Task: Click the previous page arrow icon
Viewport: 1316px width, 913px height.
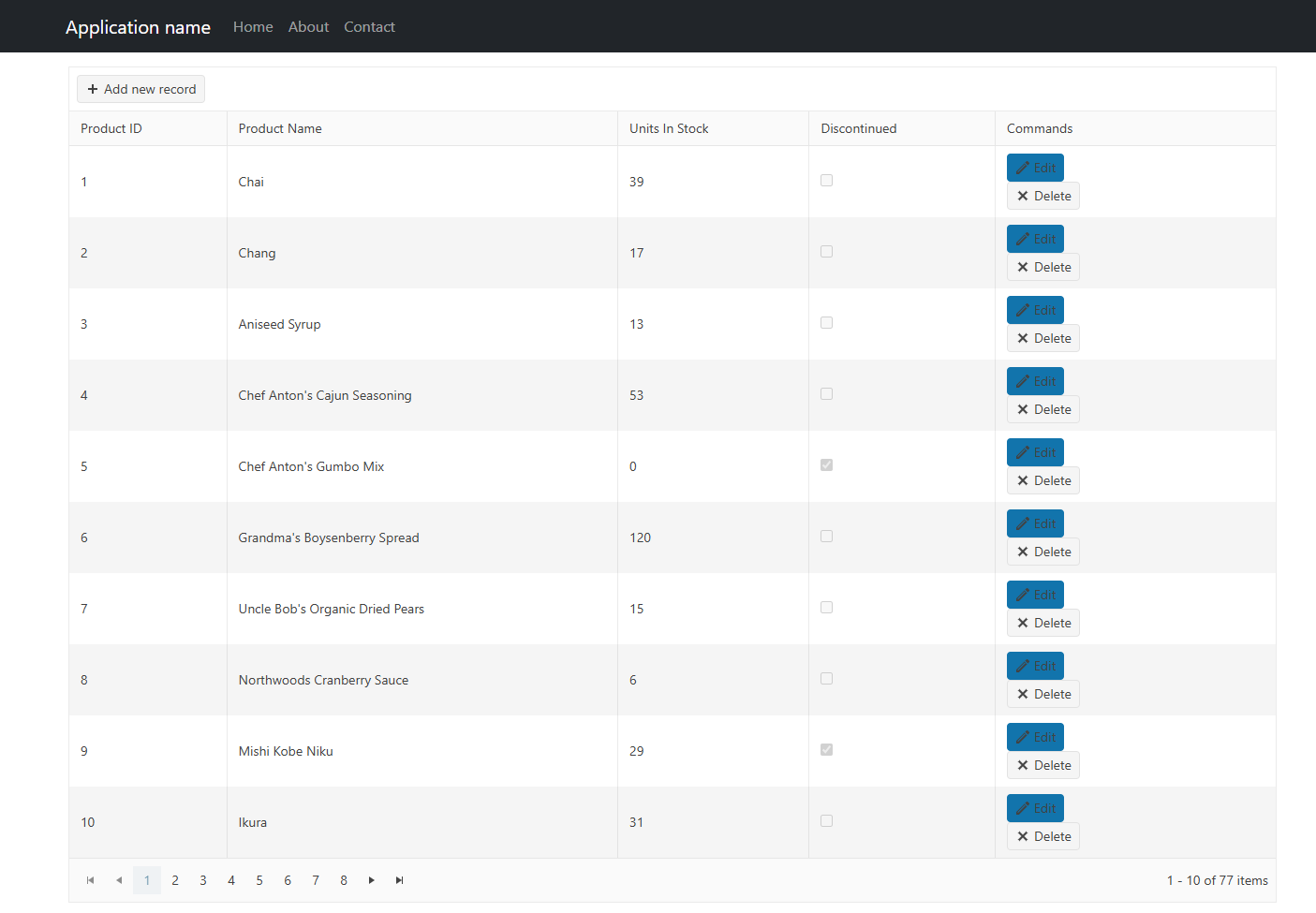Action: point(118,880)
